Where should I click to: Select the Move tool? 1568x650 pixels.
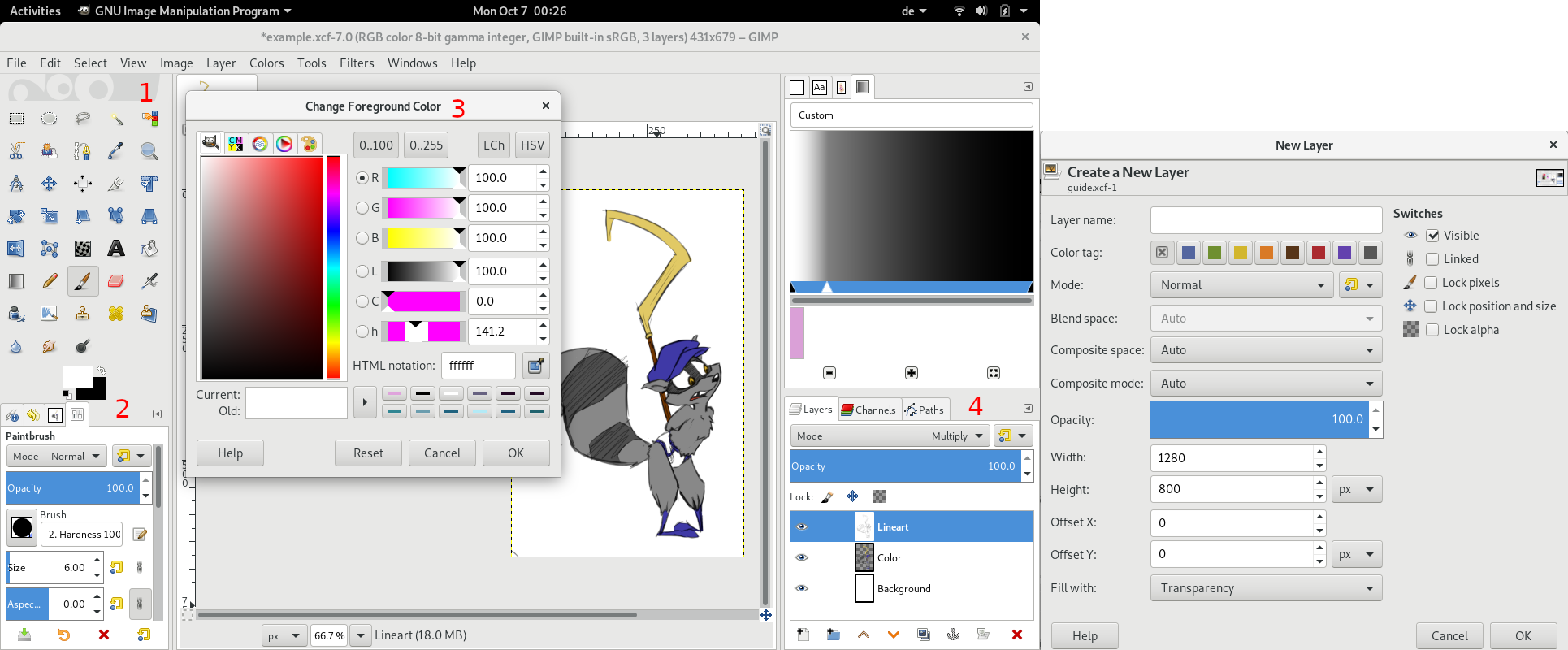[x=50, y=184]
